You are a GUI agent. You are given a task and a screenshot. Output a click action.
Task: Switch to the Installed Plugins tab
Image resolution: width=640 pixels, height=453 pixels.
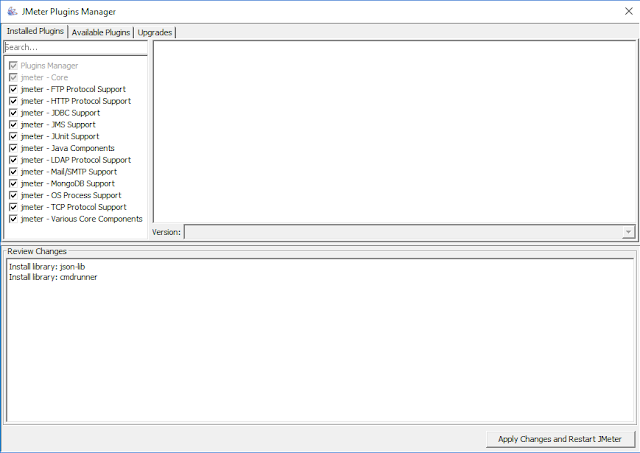point(35,31)
